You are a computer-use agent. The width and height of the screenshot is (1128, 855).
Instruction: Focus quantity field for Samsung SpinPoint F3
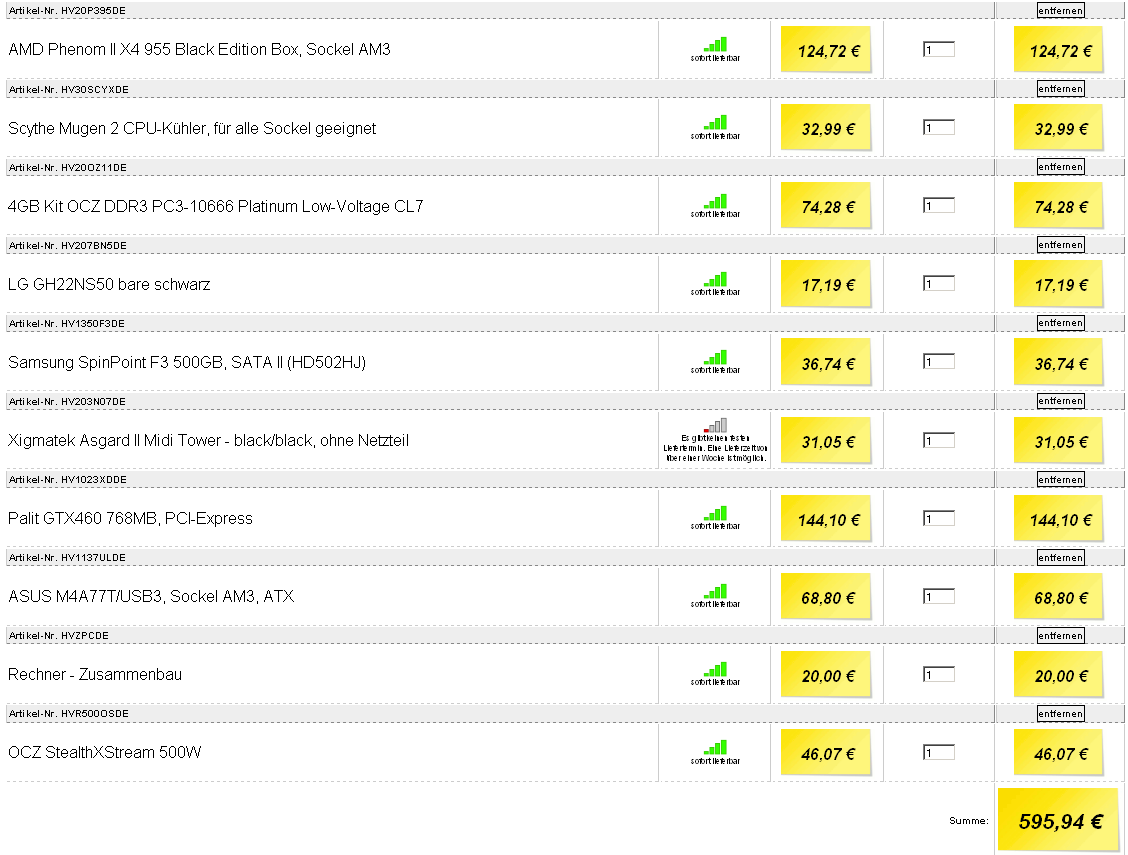coord(939,362)
